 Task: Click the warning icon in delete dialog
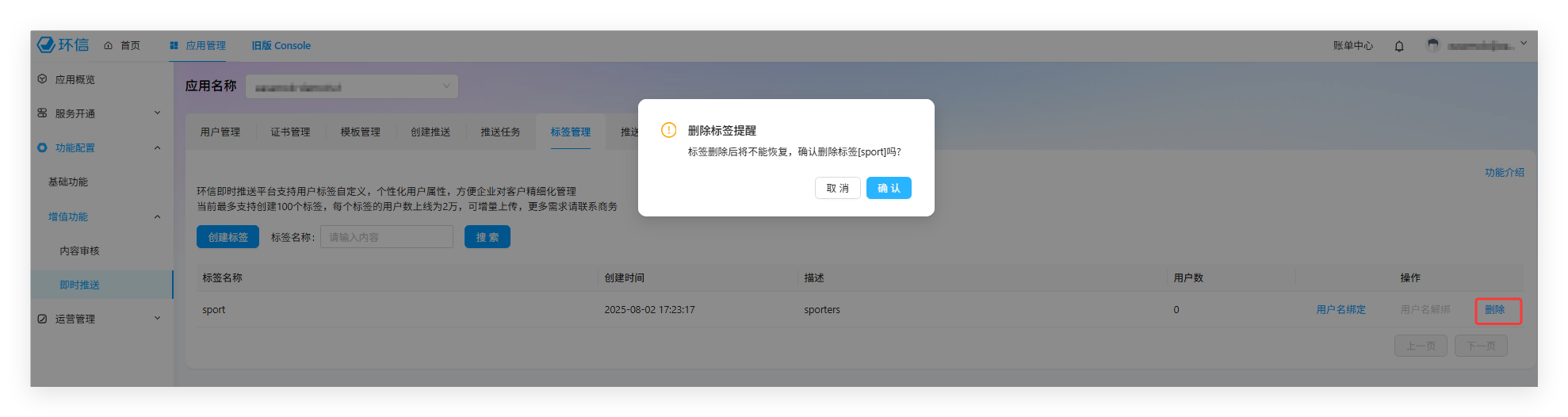click(x=669, y=130)
